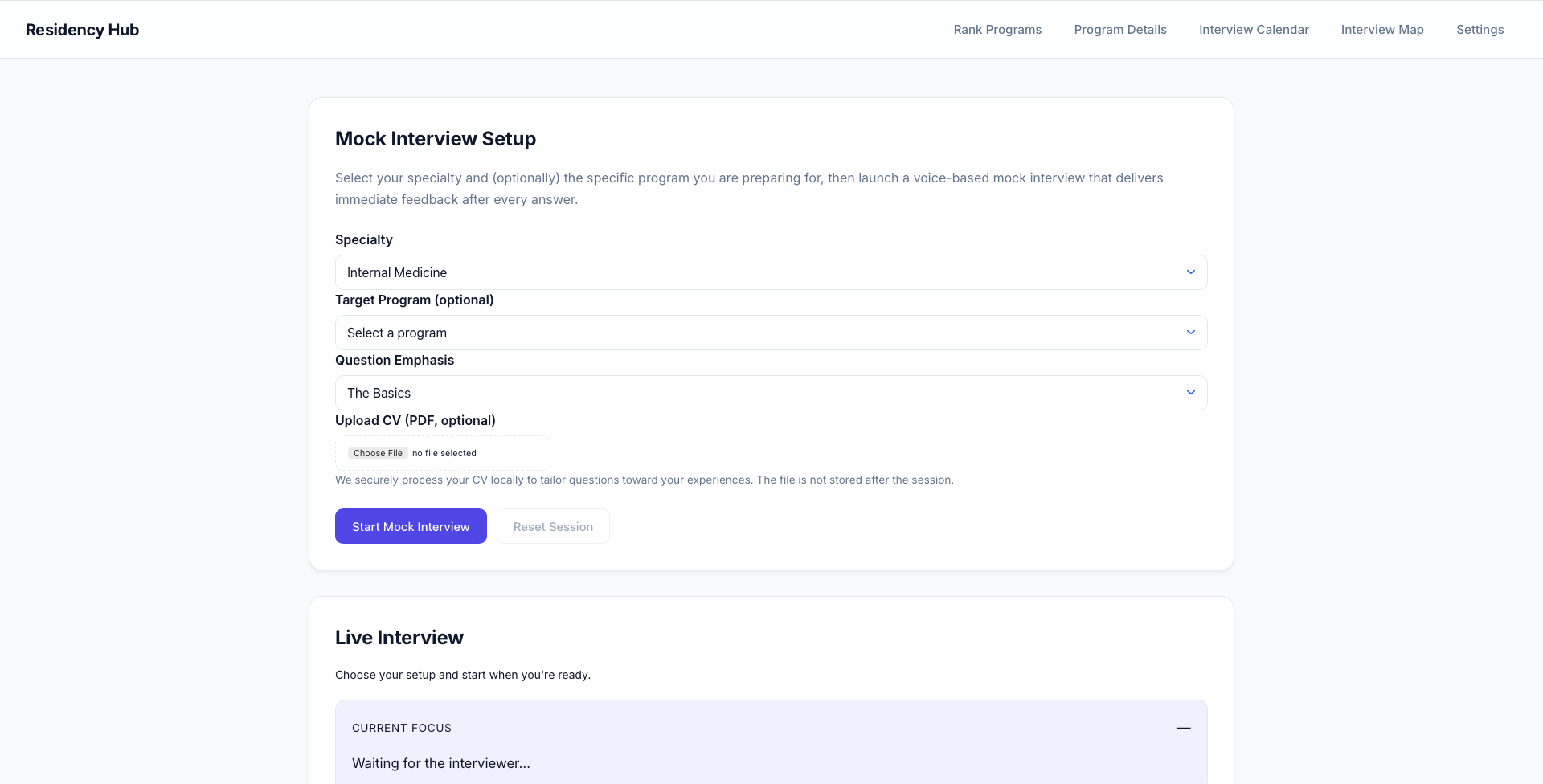Navigate to Program Details

click(1120, 29)
